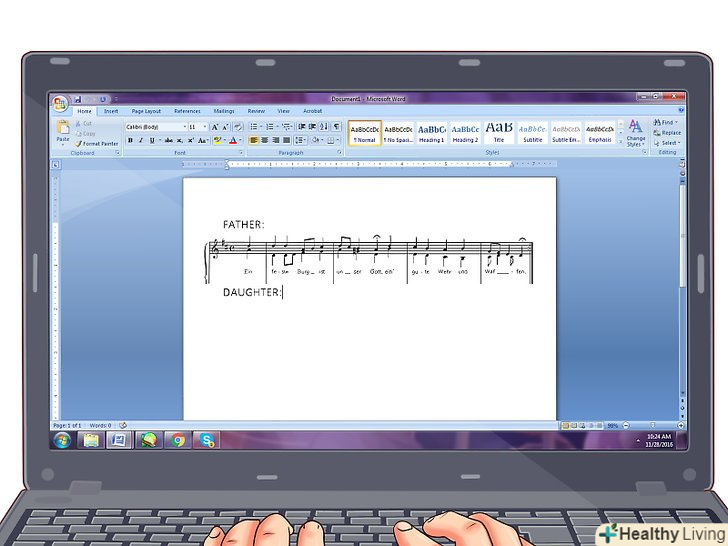
Task: Grow font size with the large A icon
Action: [214, 127]
